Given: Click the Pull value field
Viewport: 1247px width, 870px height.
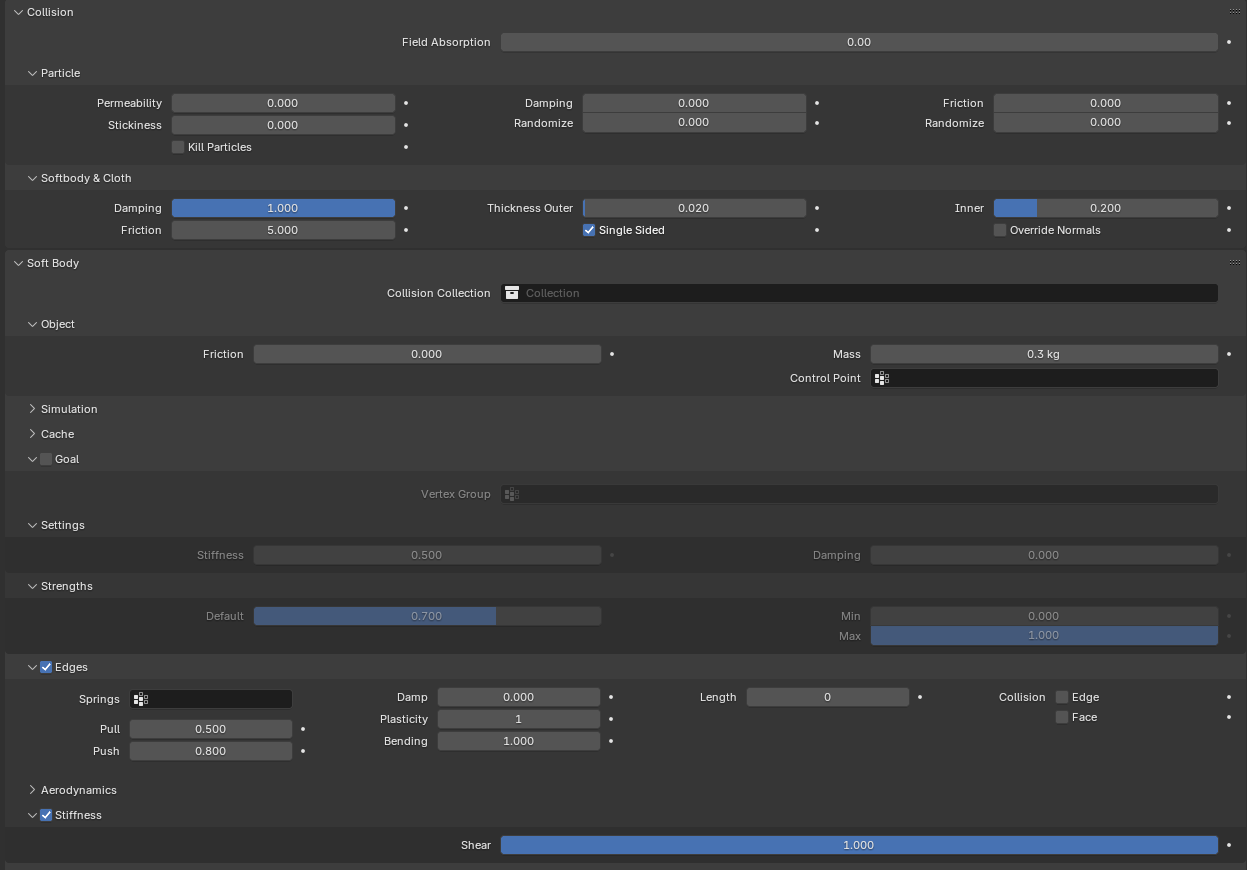Looking at the screenshot, I should tap(211, 729).
